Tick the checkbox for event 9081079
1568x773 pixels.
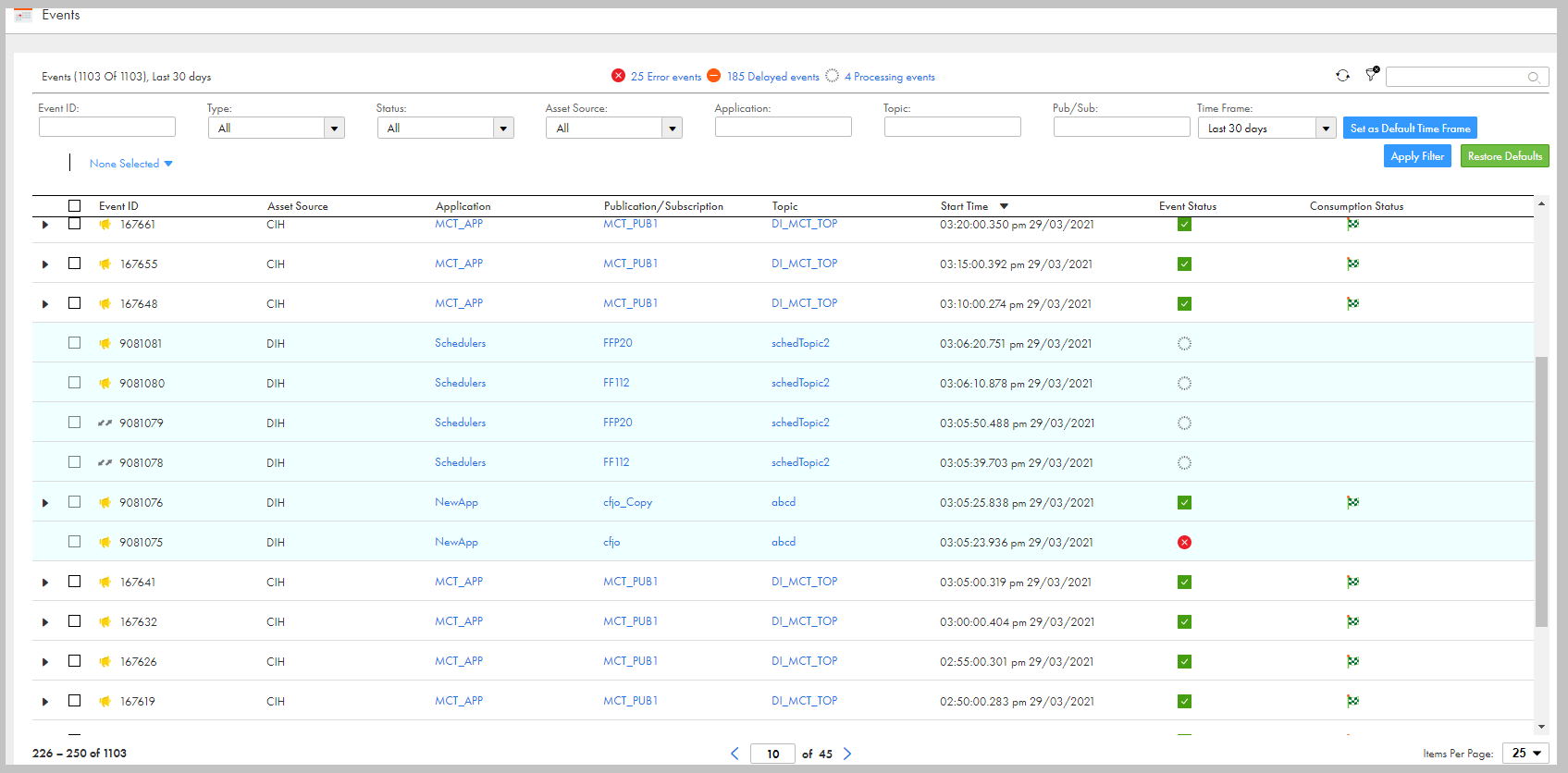point(75,422)
